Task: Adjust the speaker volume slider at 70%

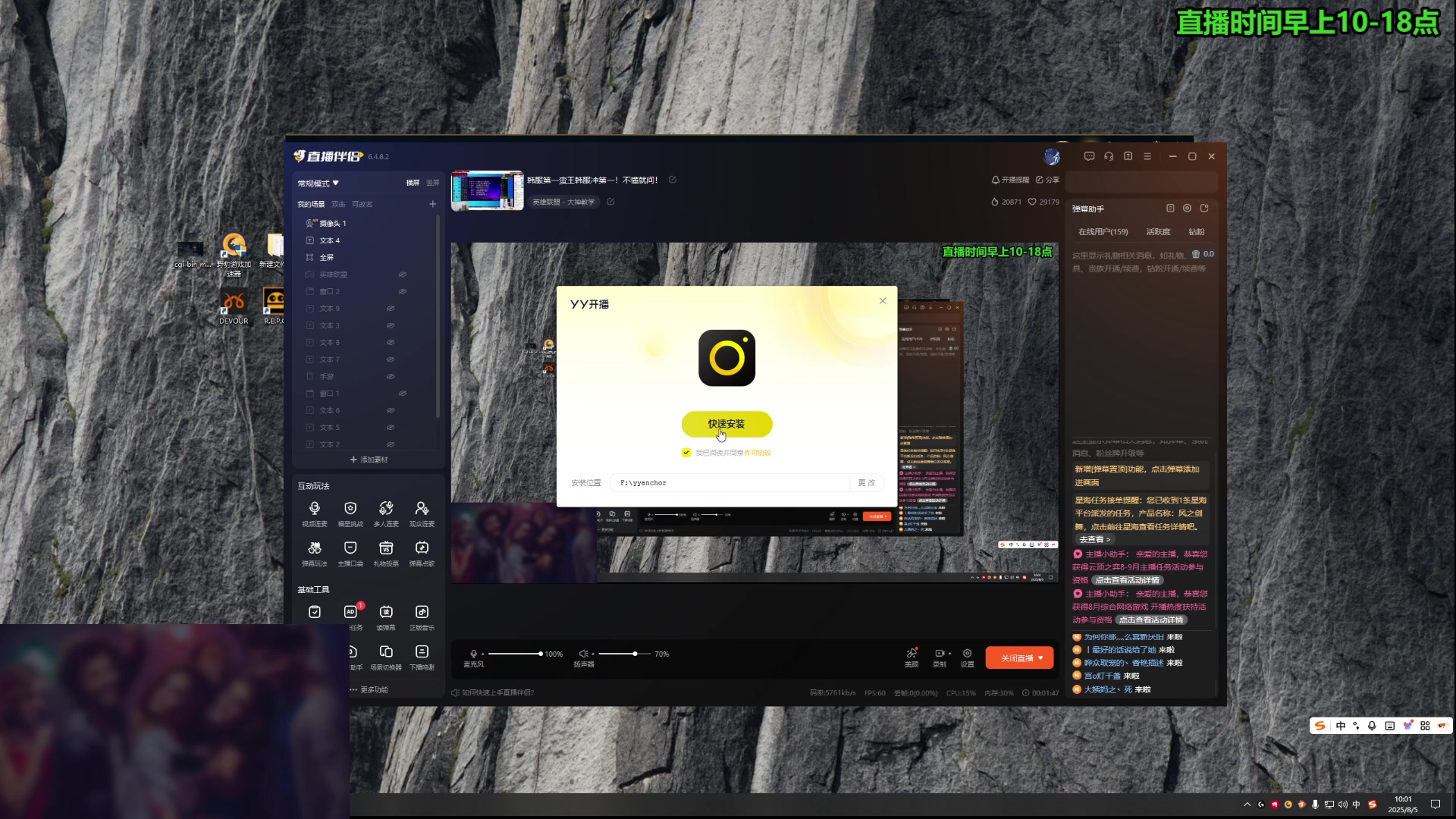Action: 625,654
